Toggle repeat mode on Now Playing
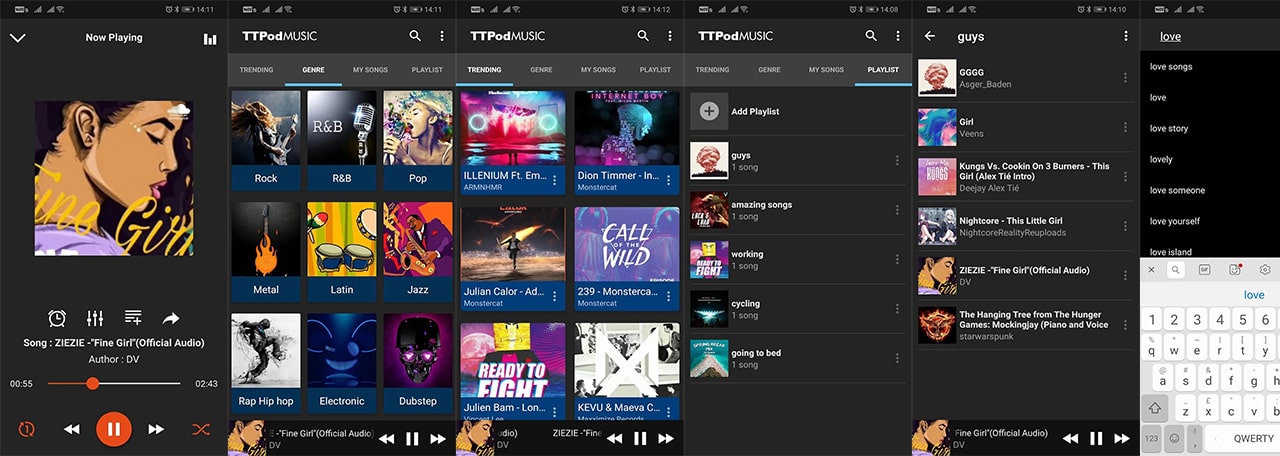This screenshot has height=456, width=1280. (26, 429)
